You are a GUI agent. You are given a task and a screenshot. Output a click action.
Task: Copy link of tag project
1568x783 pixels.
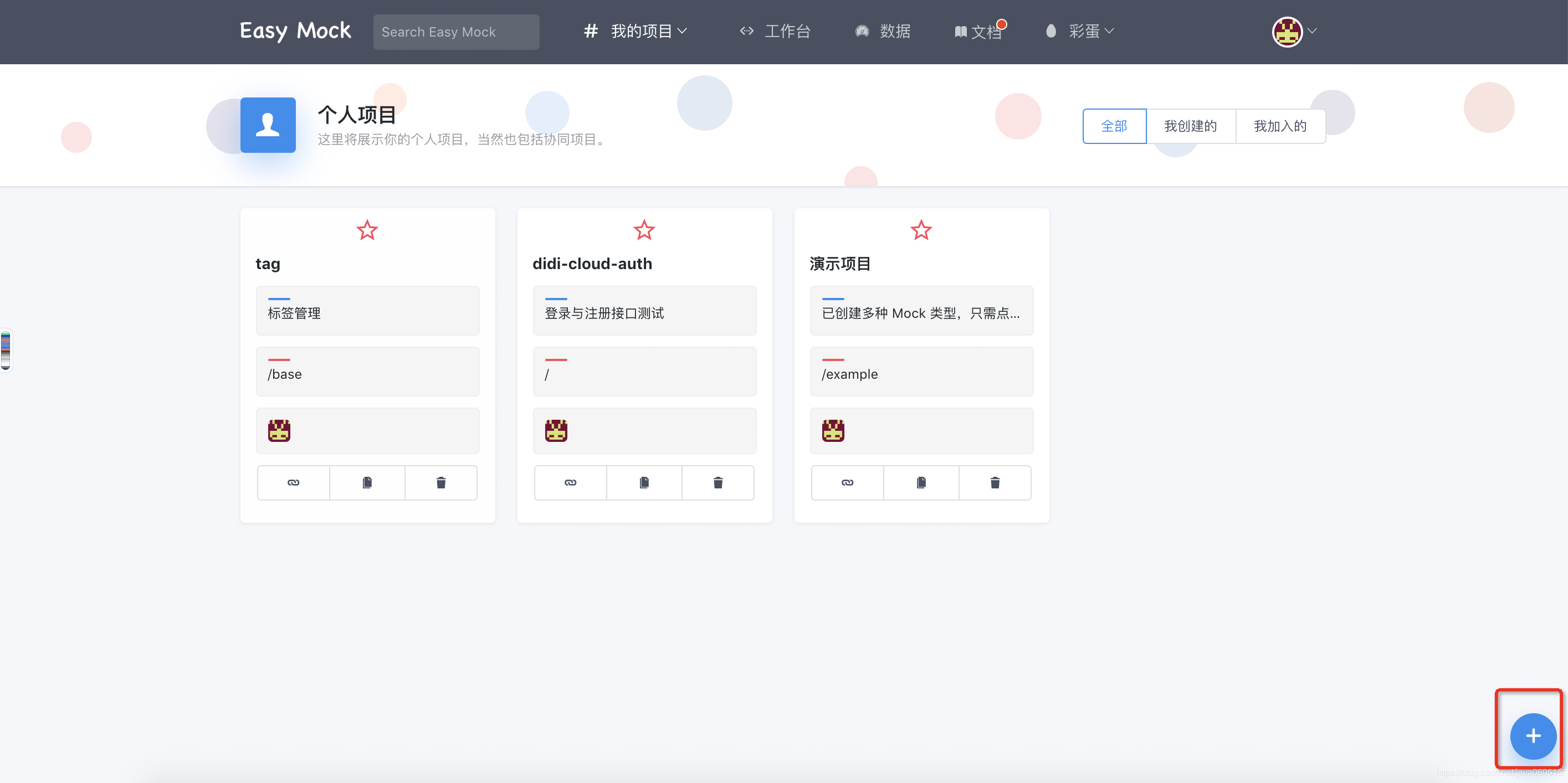tap(294, 482)
